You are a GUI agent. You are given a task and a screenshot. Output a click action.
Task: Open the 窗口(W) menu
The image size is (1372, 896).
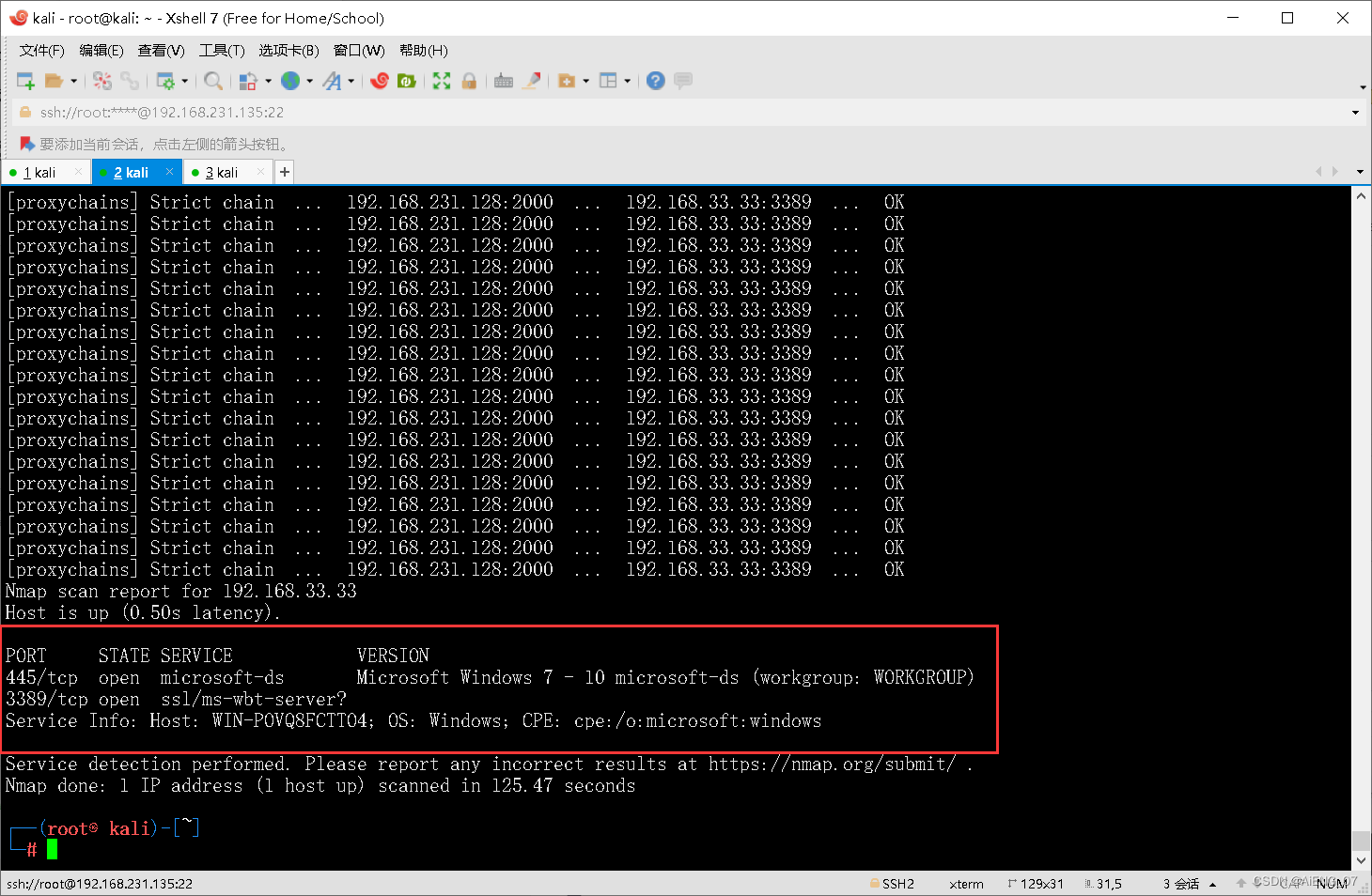[359, 51]
